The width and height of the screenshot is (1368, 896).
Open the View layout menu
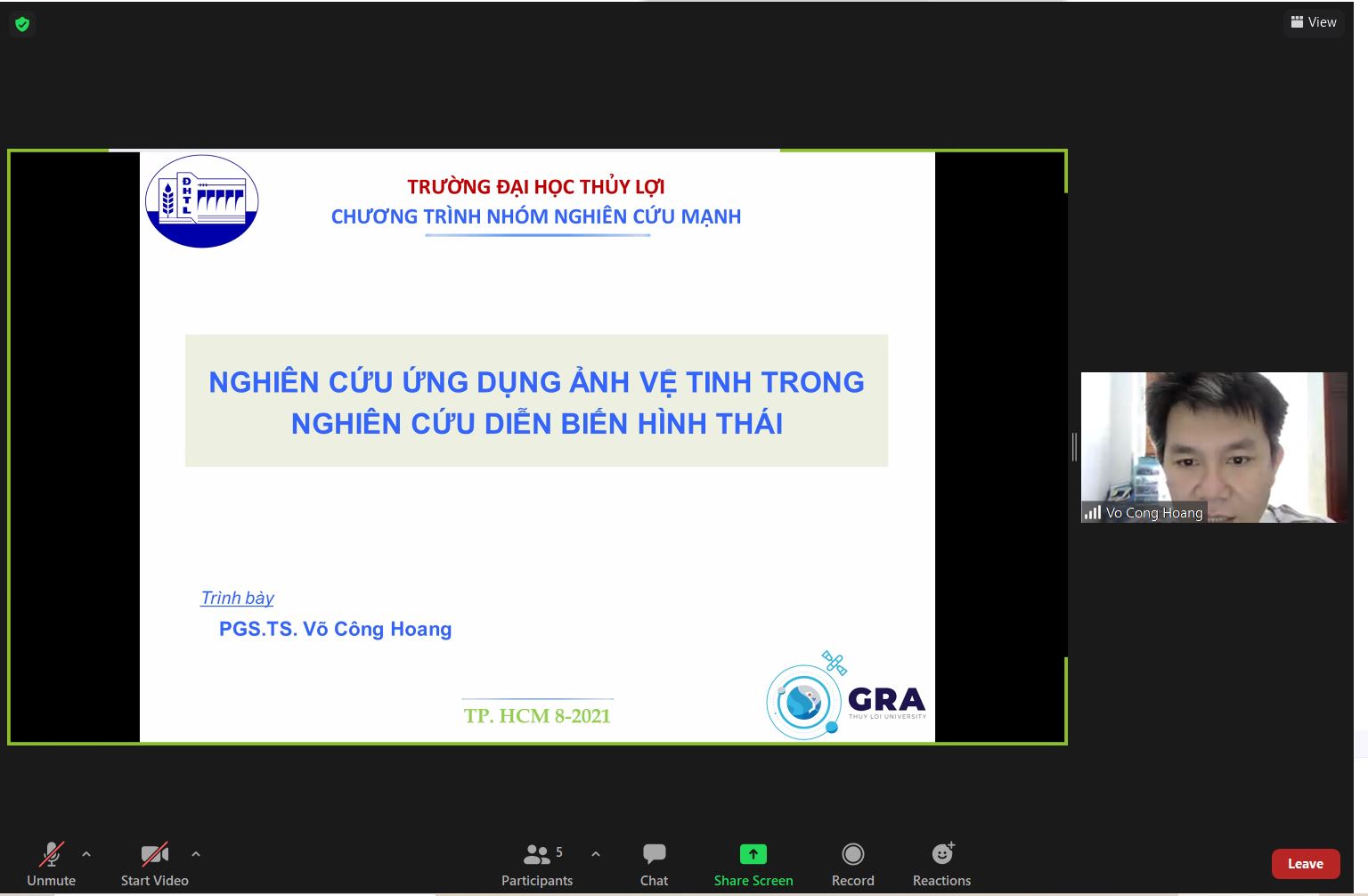pos(1314,22)
